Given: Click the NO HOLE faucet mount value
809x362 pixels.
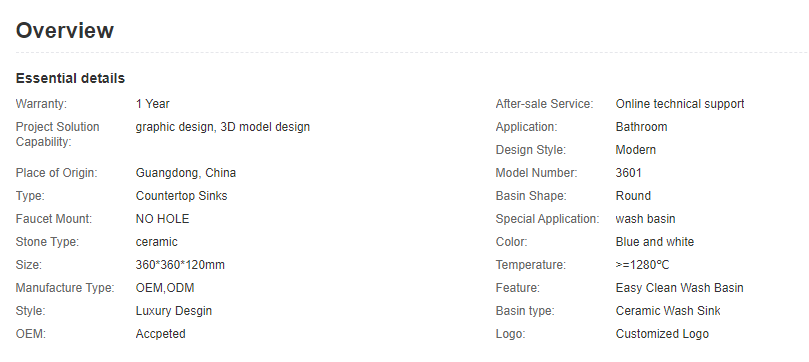Looking at the screenshot, I should click(163, 219).
